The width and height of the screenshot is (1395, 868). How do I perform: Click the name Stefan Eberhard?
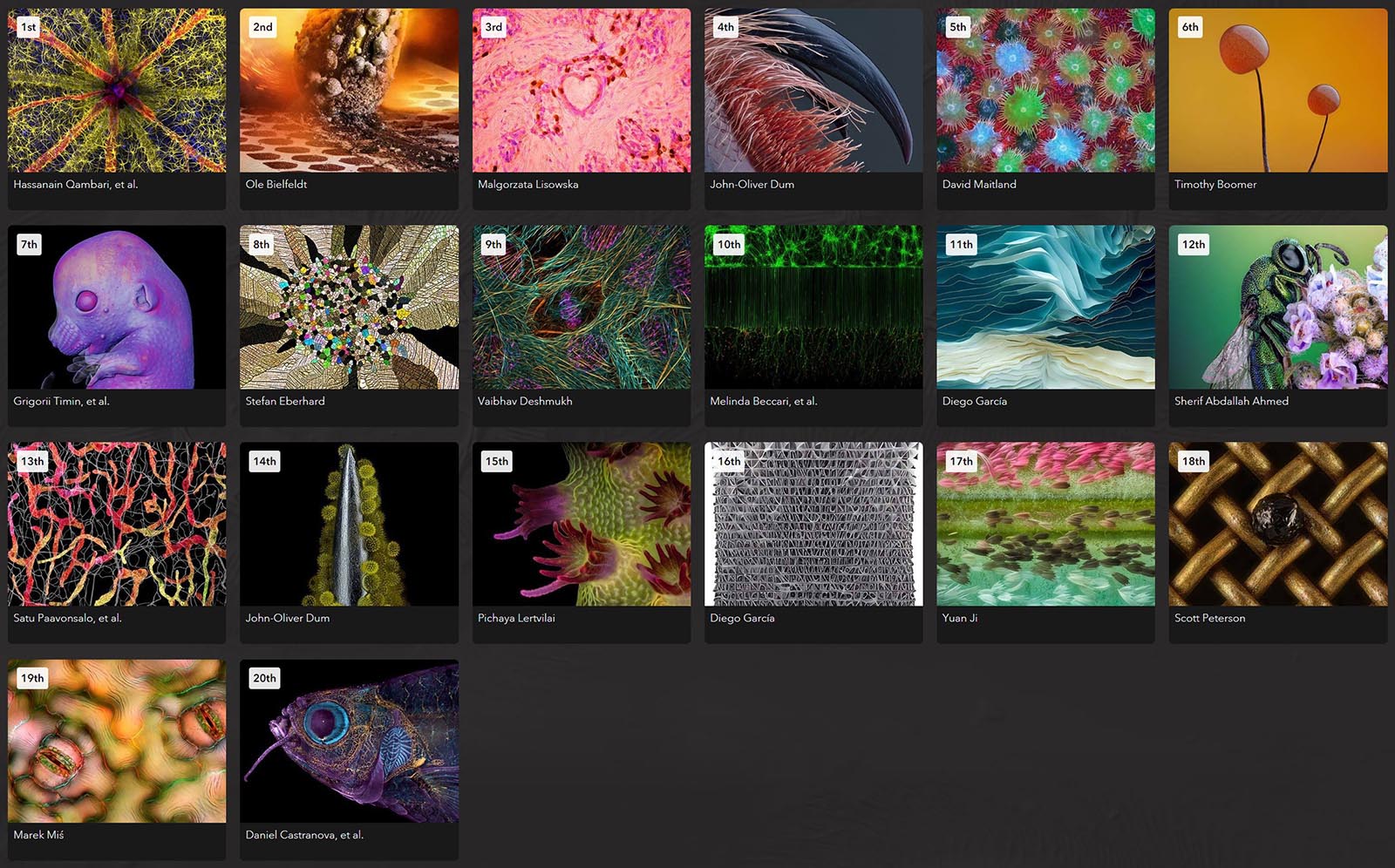285,401
